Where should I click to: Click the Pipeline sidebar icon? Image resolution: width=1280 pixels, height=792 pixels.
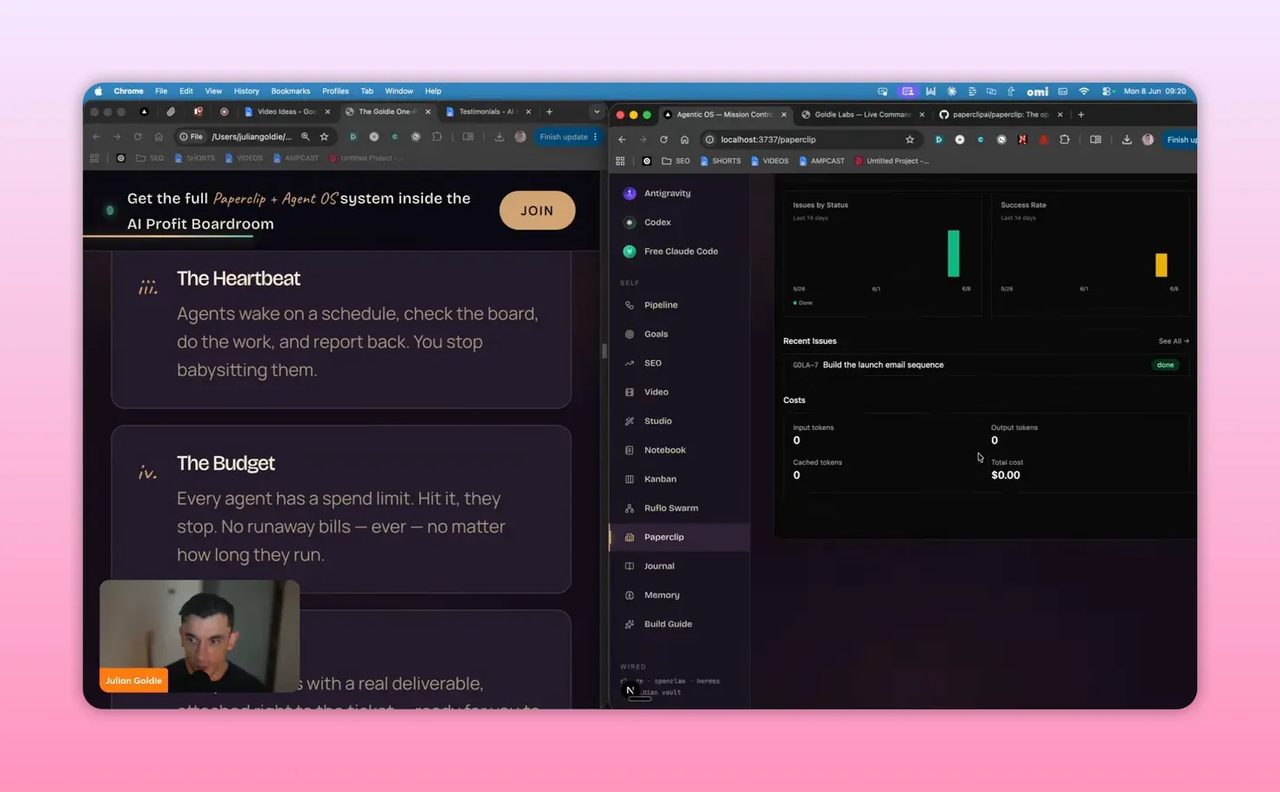(629, 305)
